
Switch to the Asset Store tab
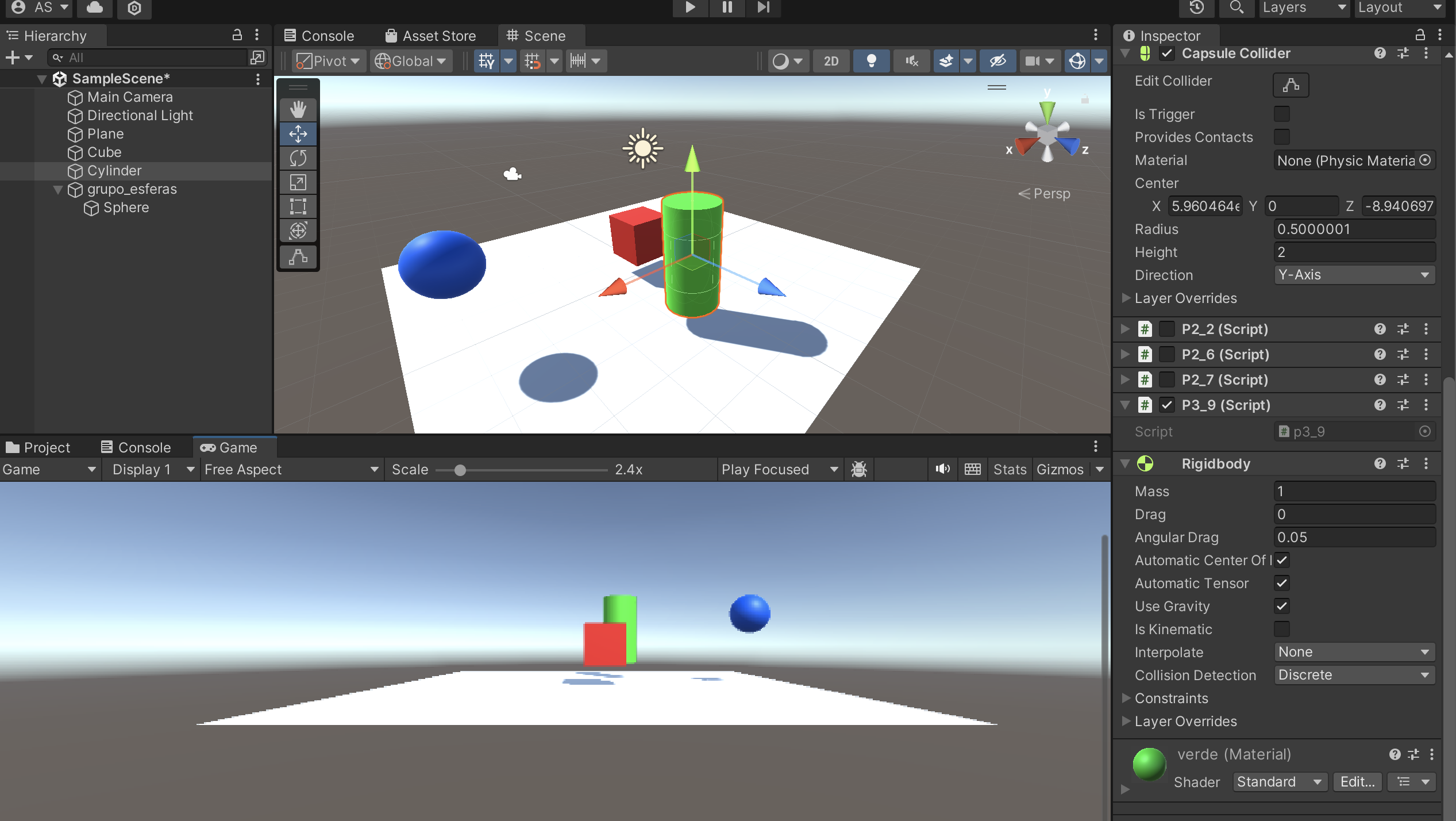point(431,36)
